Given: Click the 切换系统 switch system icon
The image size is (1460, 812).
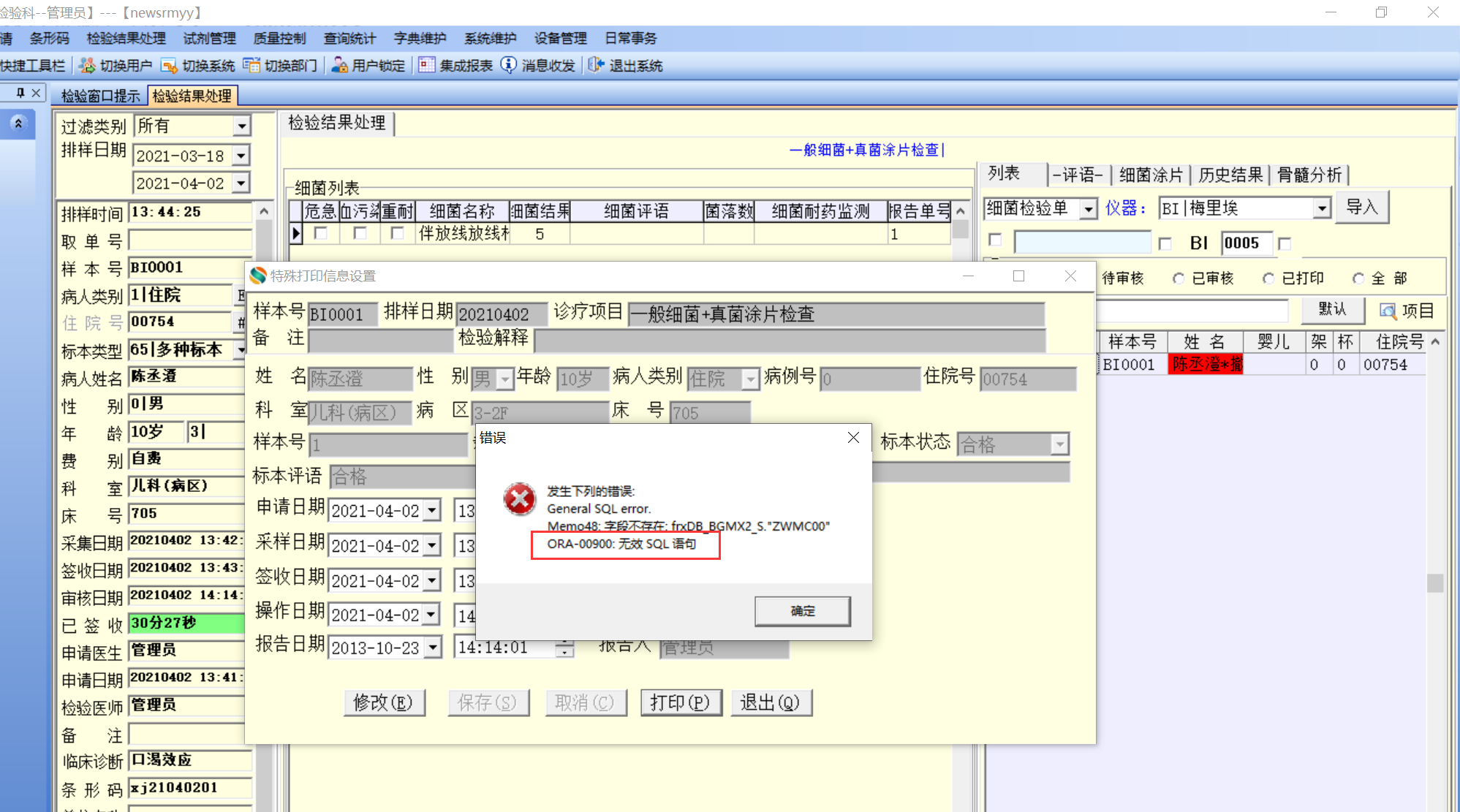Looking at the screenshot, I should pyautogui.click(x=169, y=66).
